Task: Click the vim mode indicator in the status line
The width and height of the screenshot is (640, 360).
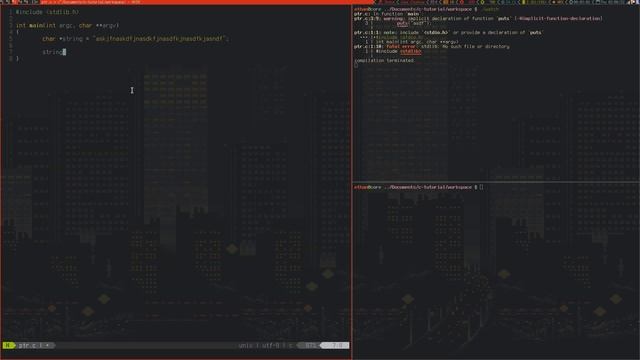Action: click(8, 345)
